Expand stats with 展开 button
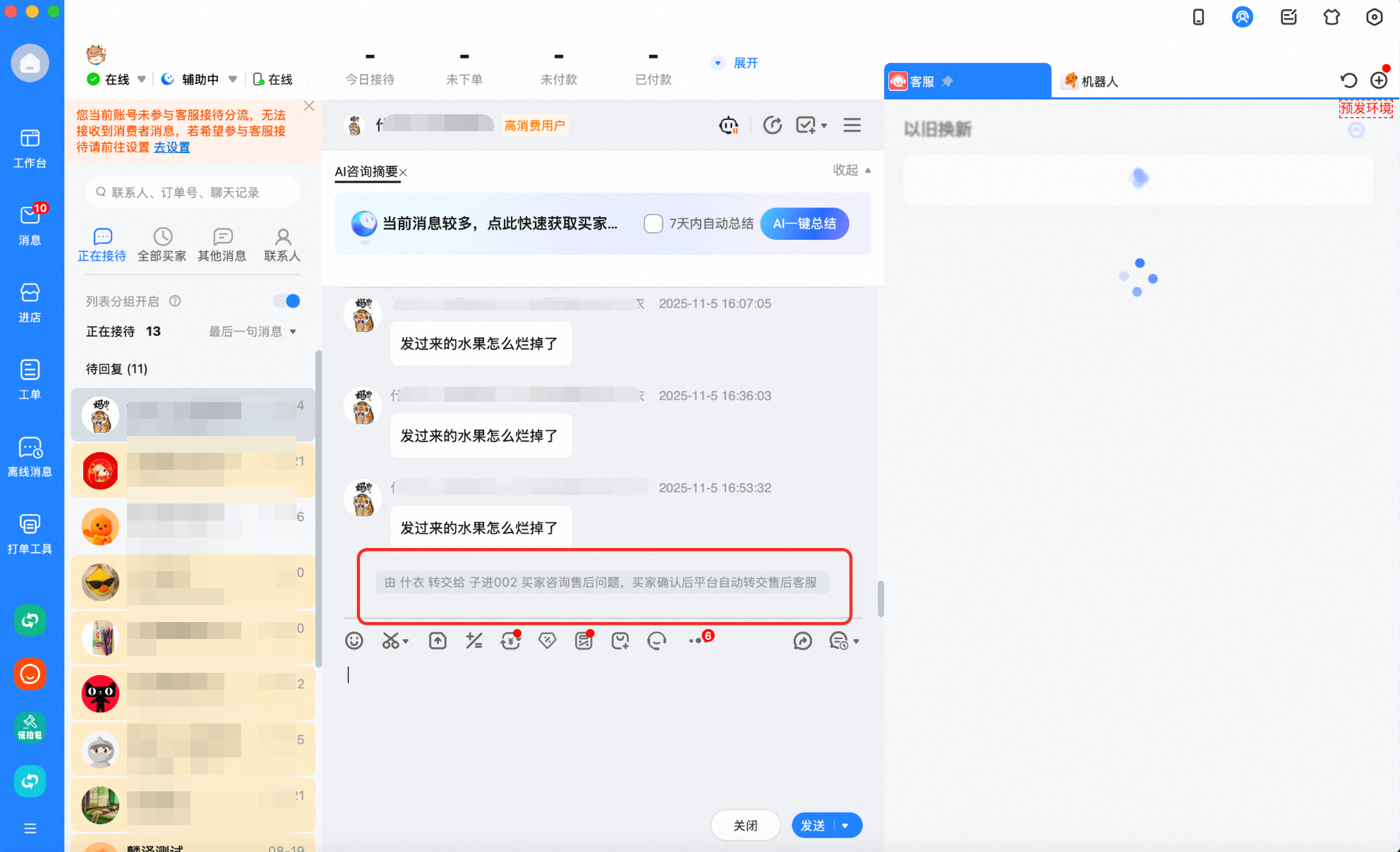Viewport: 1400px width, 852px height. tap(735, 63)
